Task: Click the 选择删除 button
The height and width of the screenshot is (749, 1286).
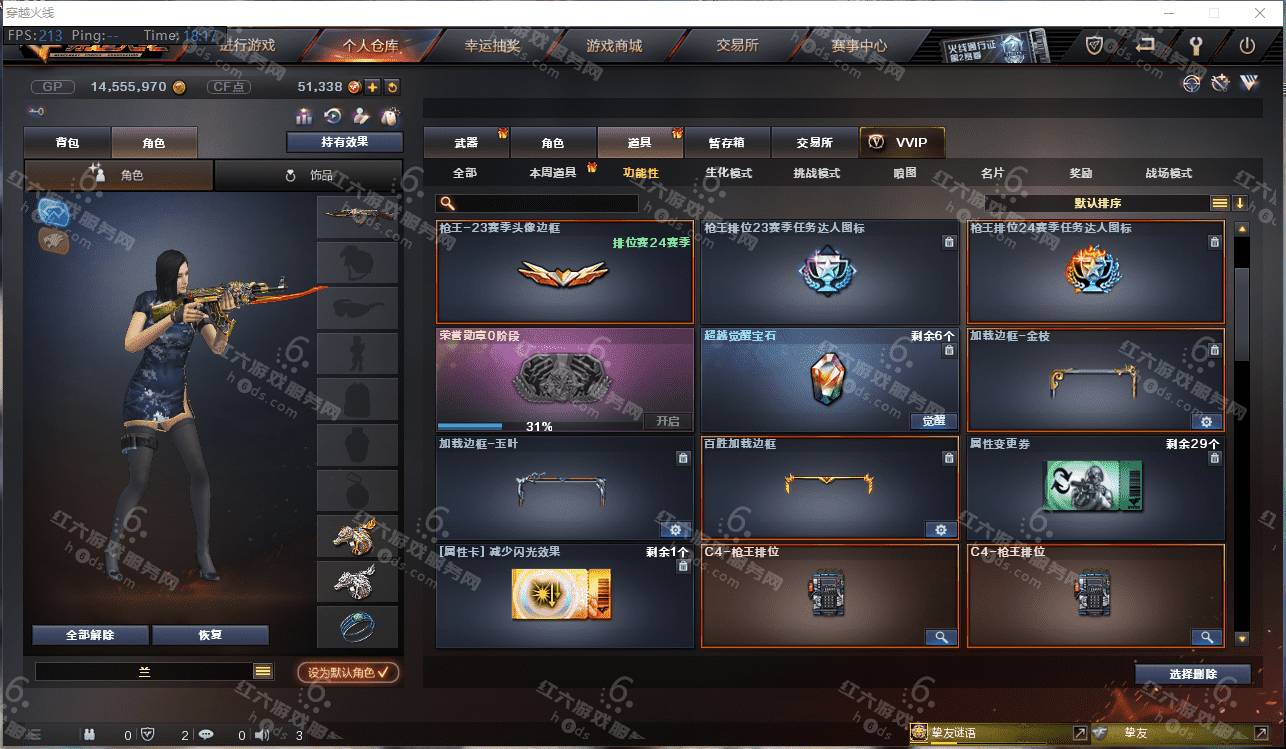Action: pos(1192,674)
